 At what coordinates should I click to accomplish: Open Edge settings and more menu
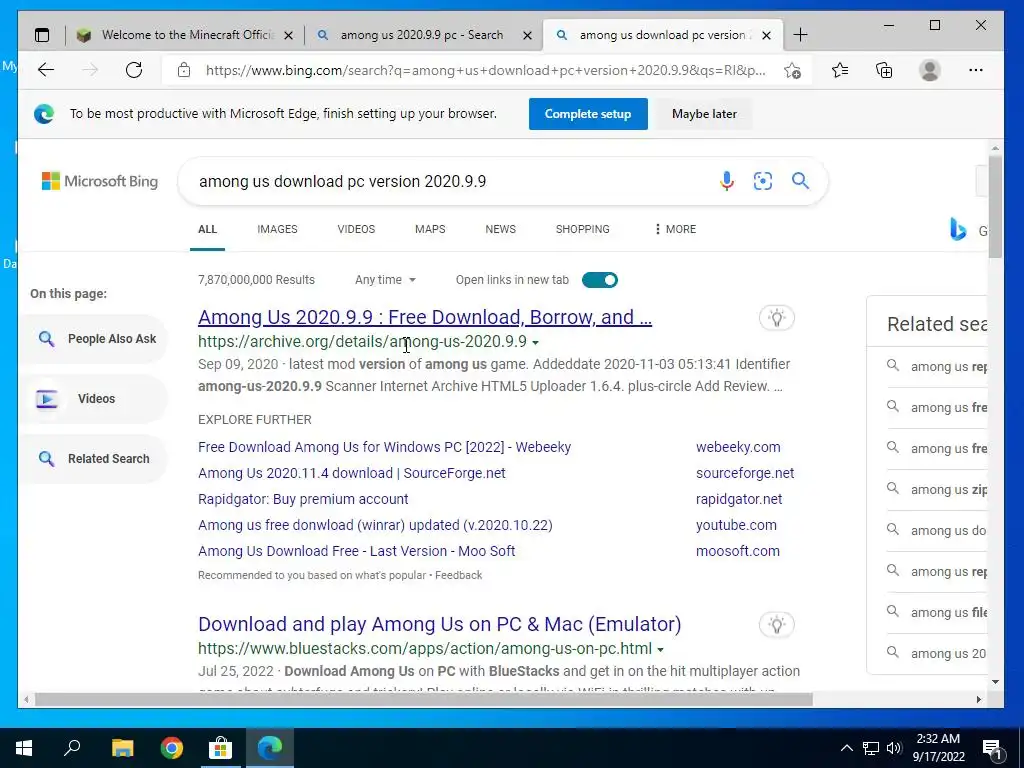point(976,70)
